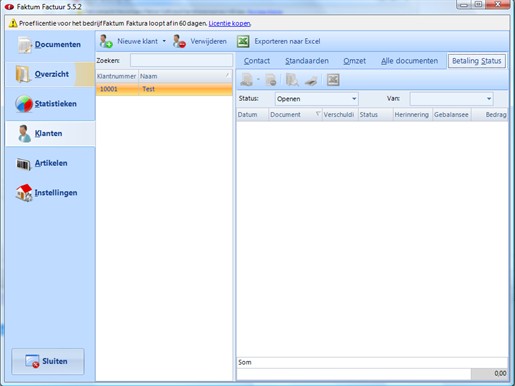Click the greyed print icon
Viewport: 515px width, 386px height.
311,80
